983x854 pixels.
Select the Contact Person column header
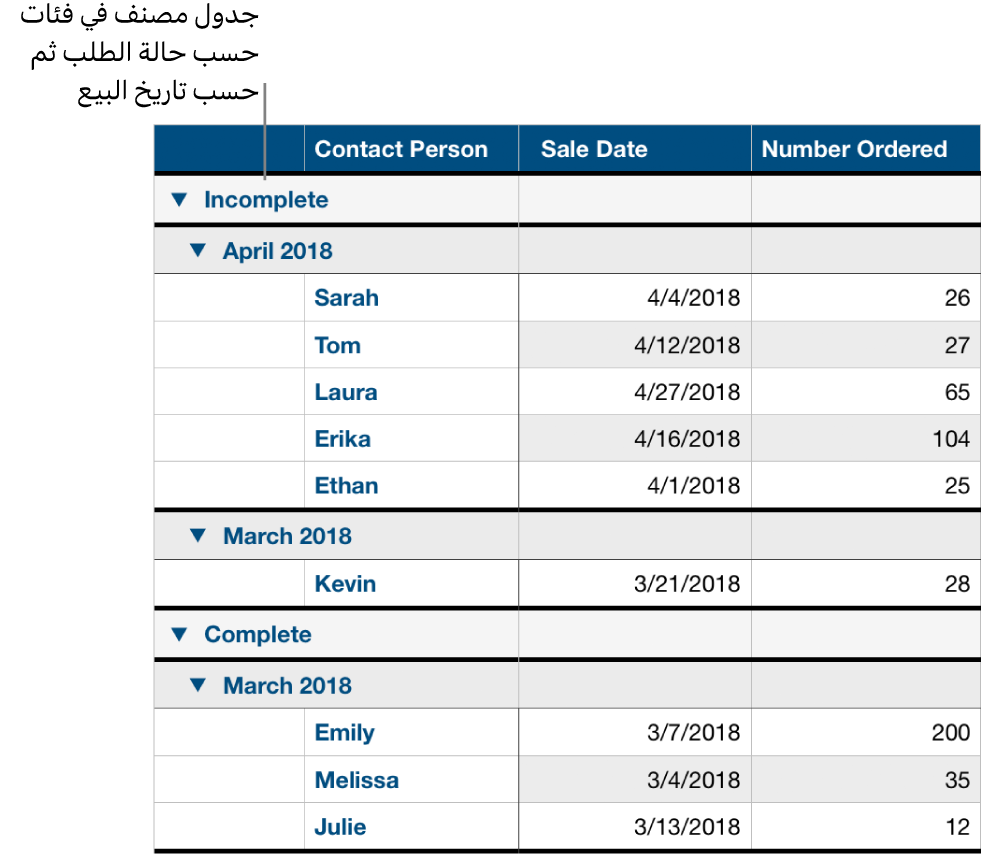pyautogui.click(x=401, y=149)
